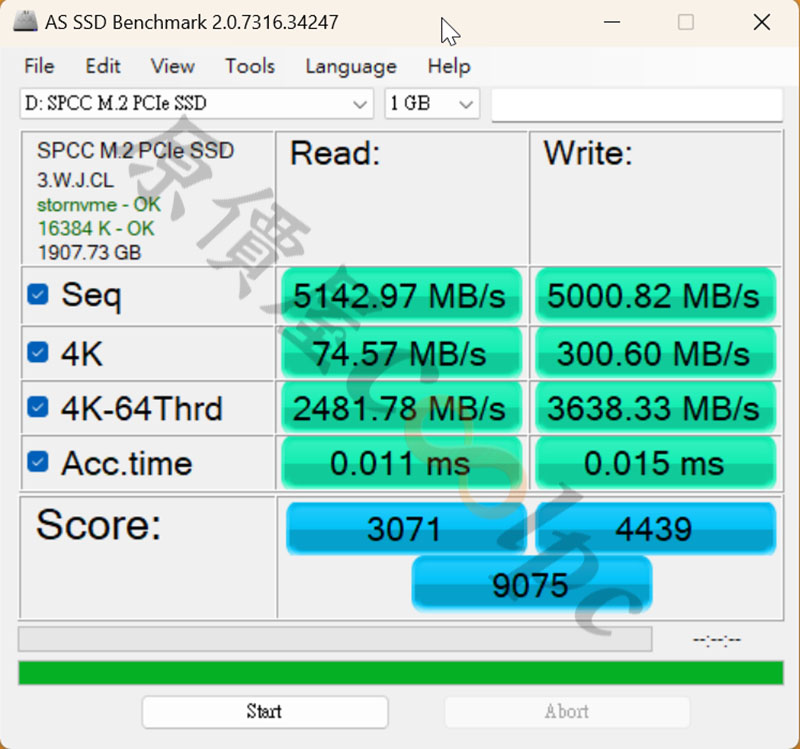Image resolution: width=800 pixels, height=749 pixels.
Task: Click the AS SSD Benchmark title bar icon
Action: pos(25,22)
